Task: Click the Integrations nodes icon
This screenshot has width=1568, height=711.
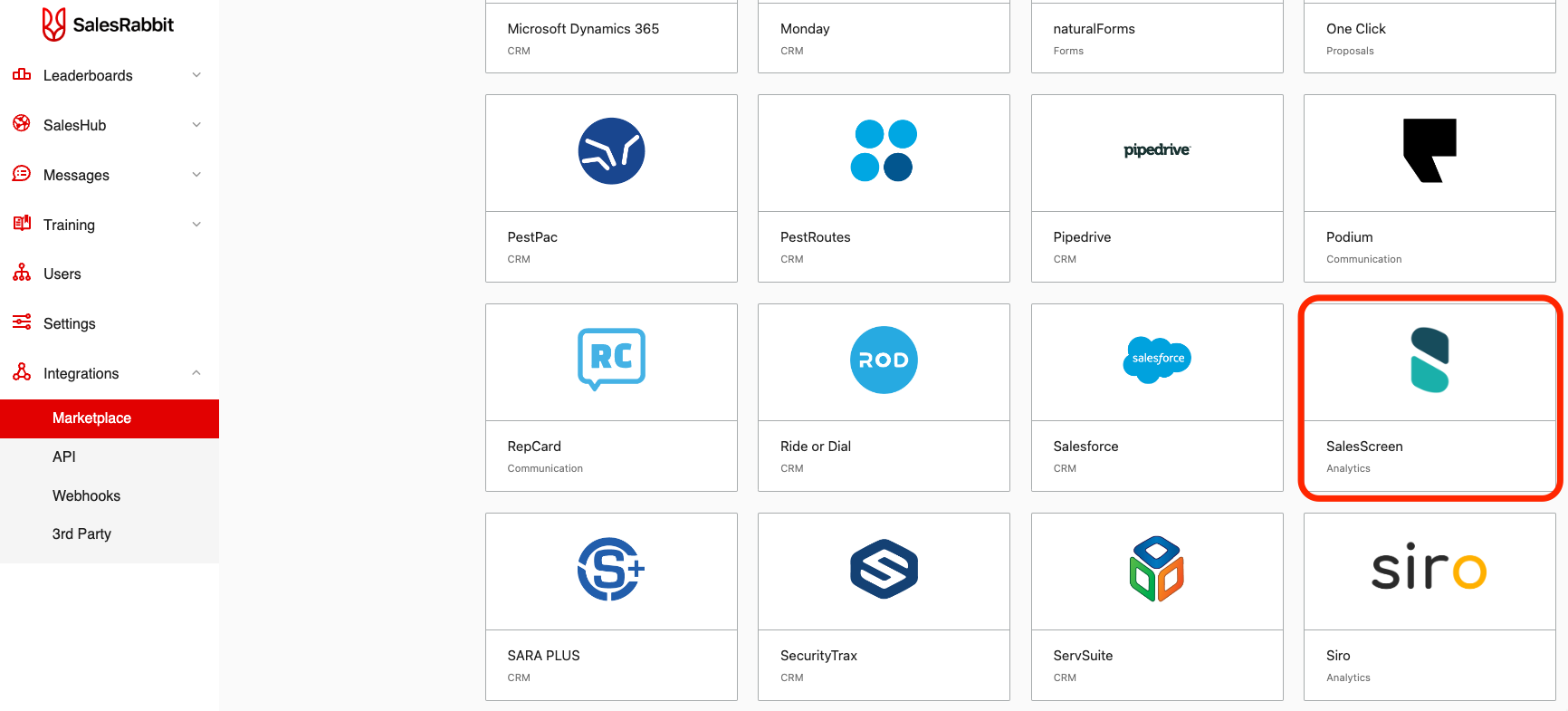Action: (22, 372)
